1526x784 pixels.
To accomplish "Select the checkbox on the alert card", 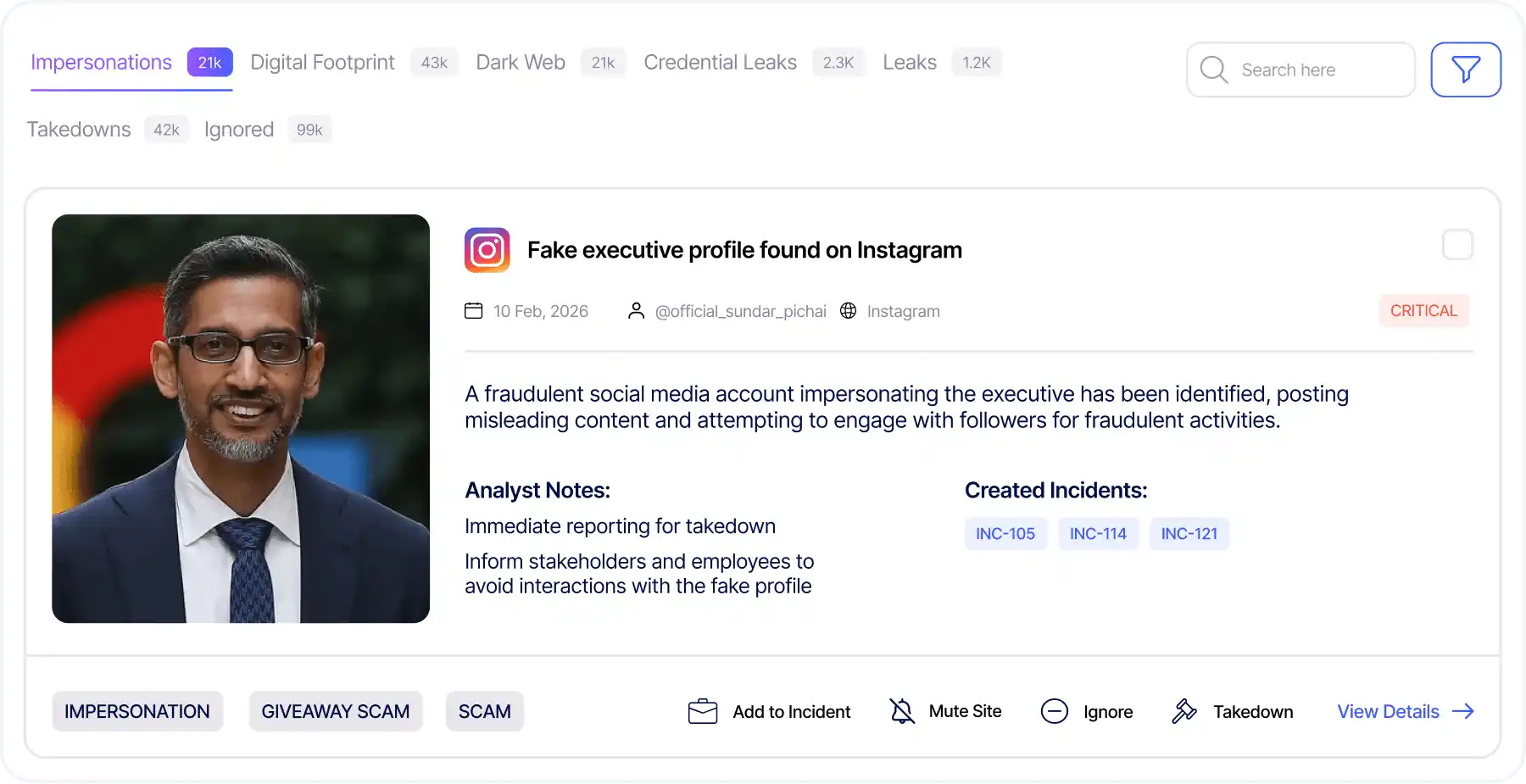I will (1457, 244).
